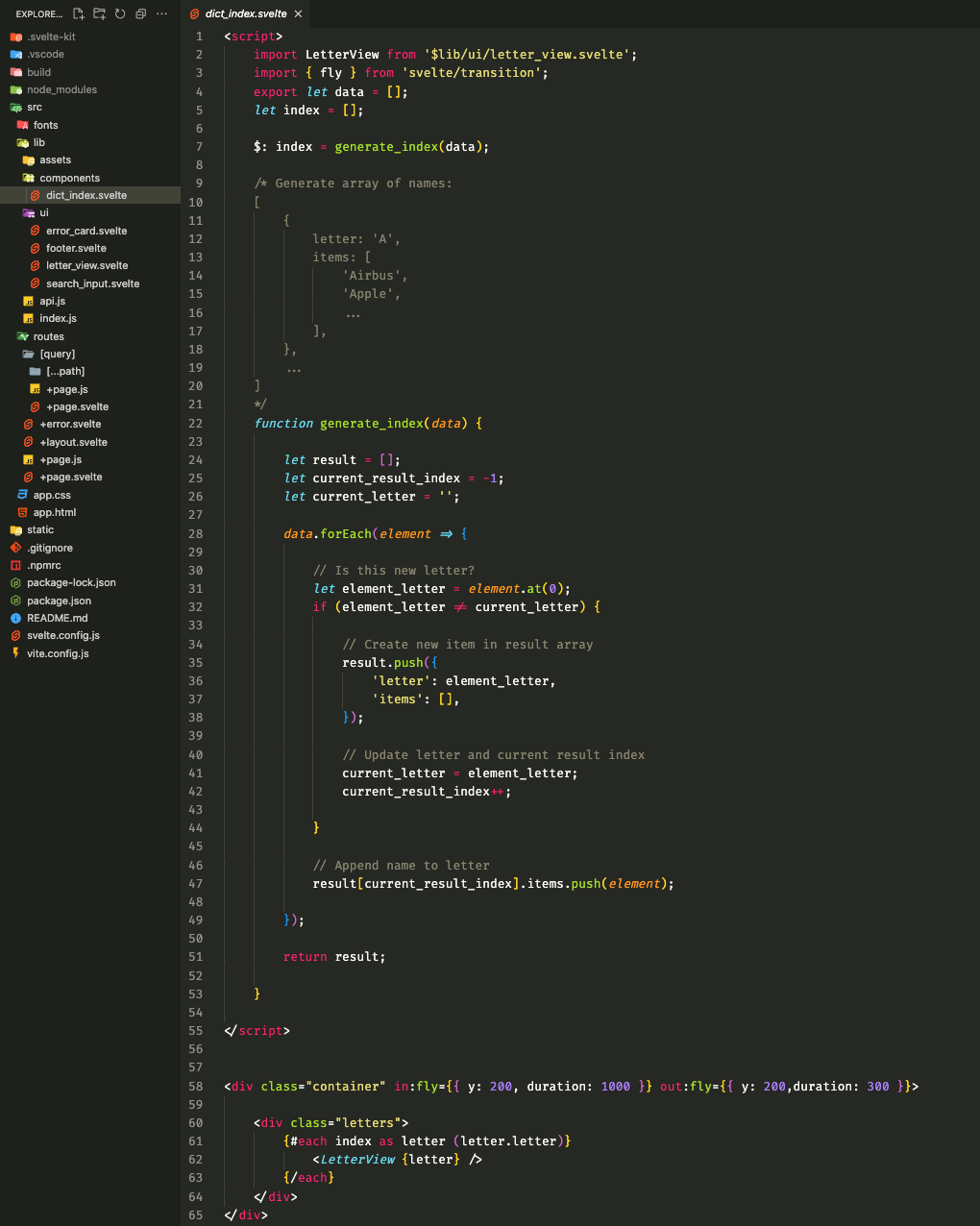
Task: Click the class="container" attribute
Action: (324, 1087)
